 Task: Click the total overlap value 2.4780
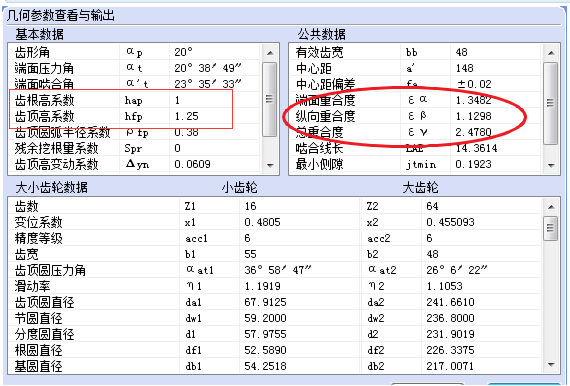tap(473, 132)
